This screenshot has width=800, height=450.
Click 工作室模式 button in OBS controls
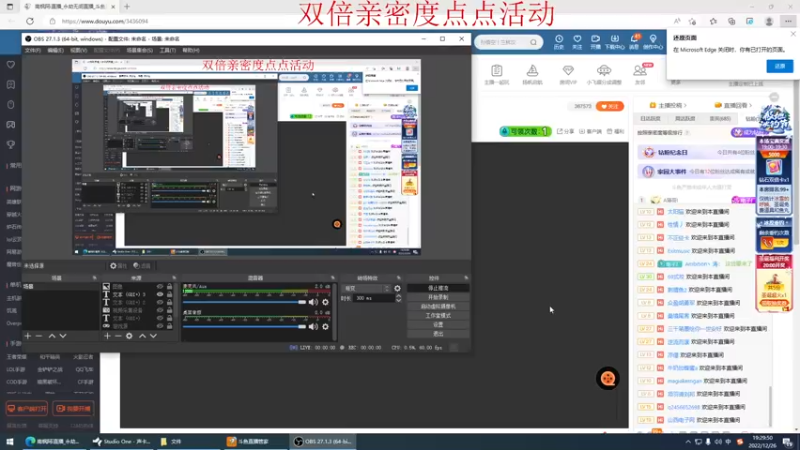click(x=438, y=315)
